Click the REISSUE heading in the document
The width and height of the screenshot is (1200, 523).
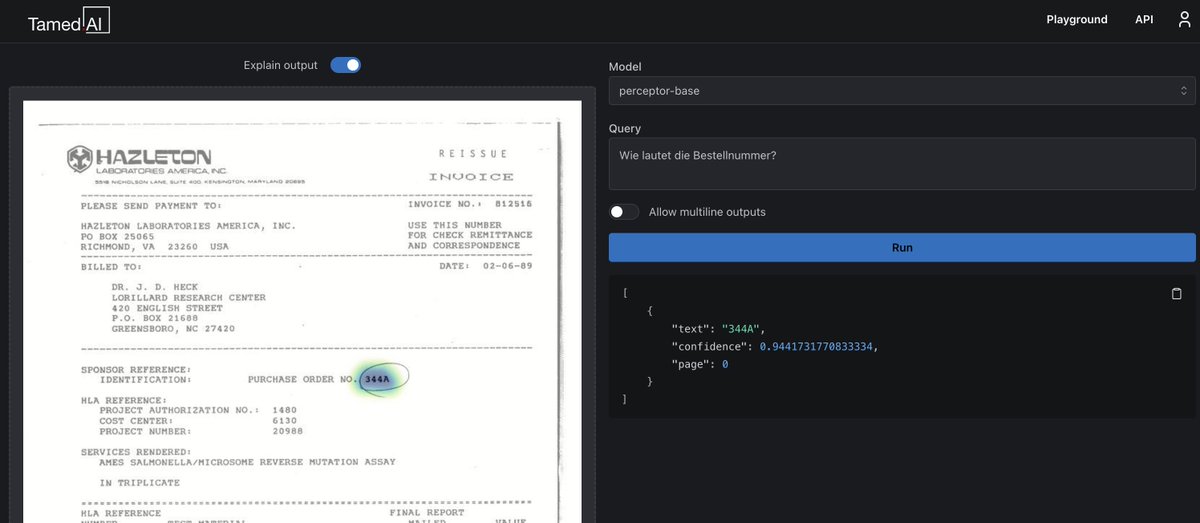[473, 153]
